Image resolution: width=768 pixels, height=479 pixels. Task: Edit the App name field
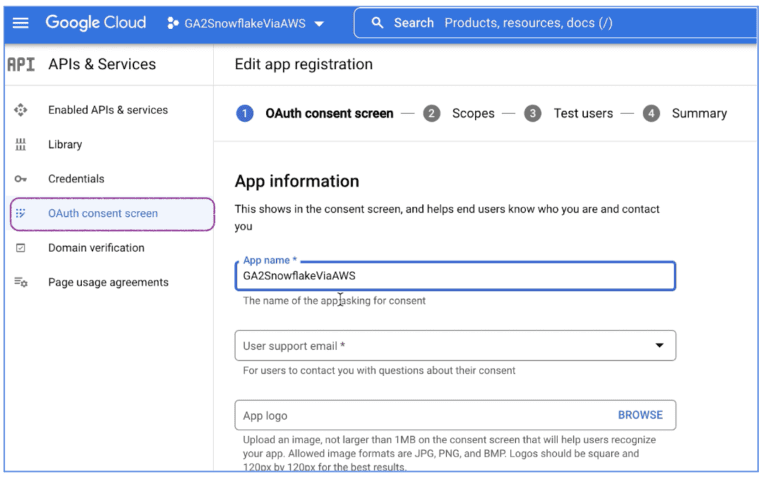[456, 276]
